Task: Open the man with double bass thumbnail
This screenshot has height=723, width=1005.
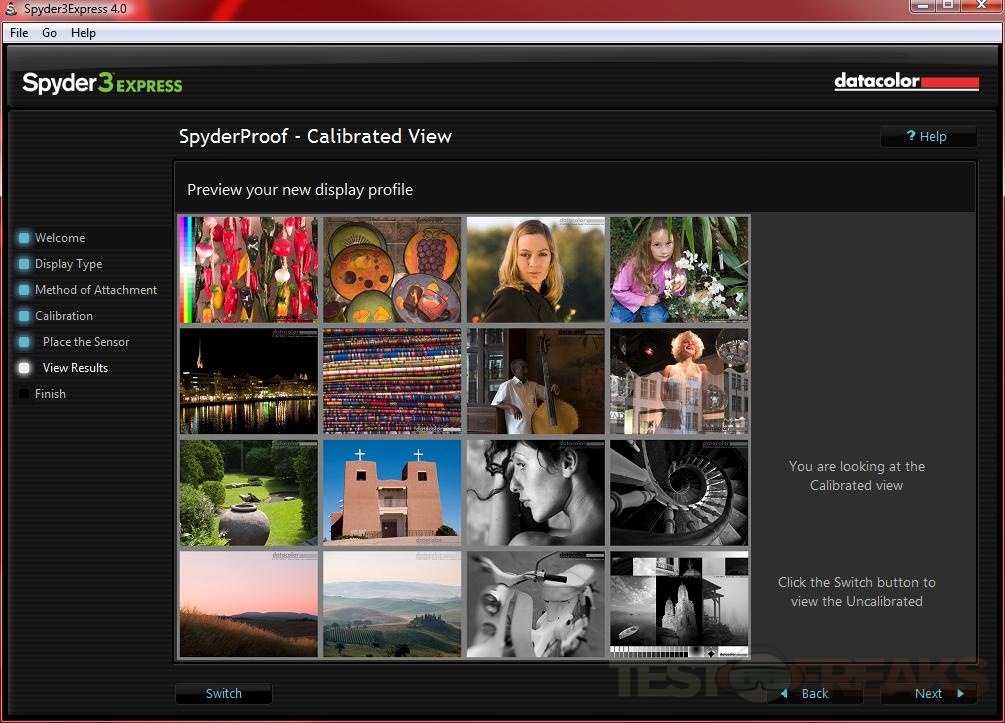Action: pos(536,381)
